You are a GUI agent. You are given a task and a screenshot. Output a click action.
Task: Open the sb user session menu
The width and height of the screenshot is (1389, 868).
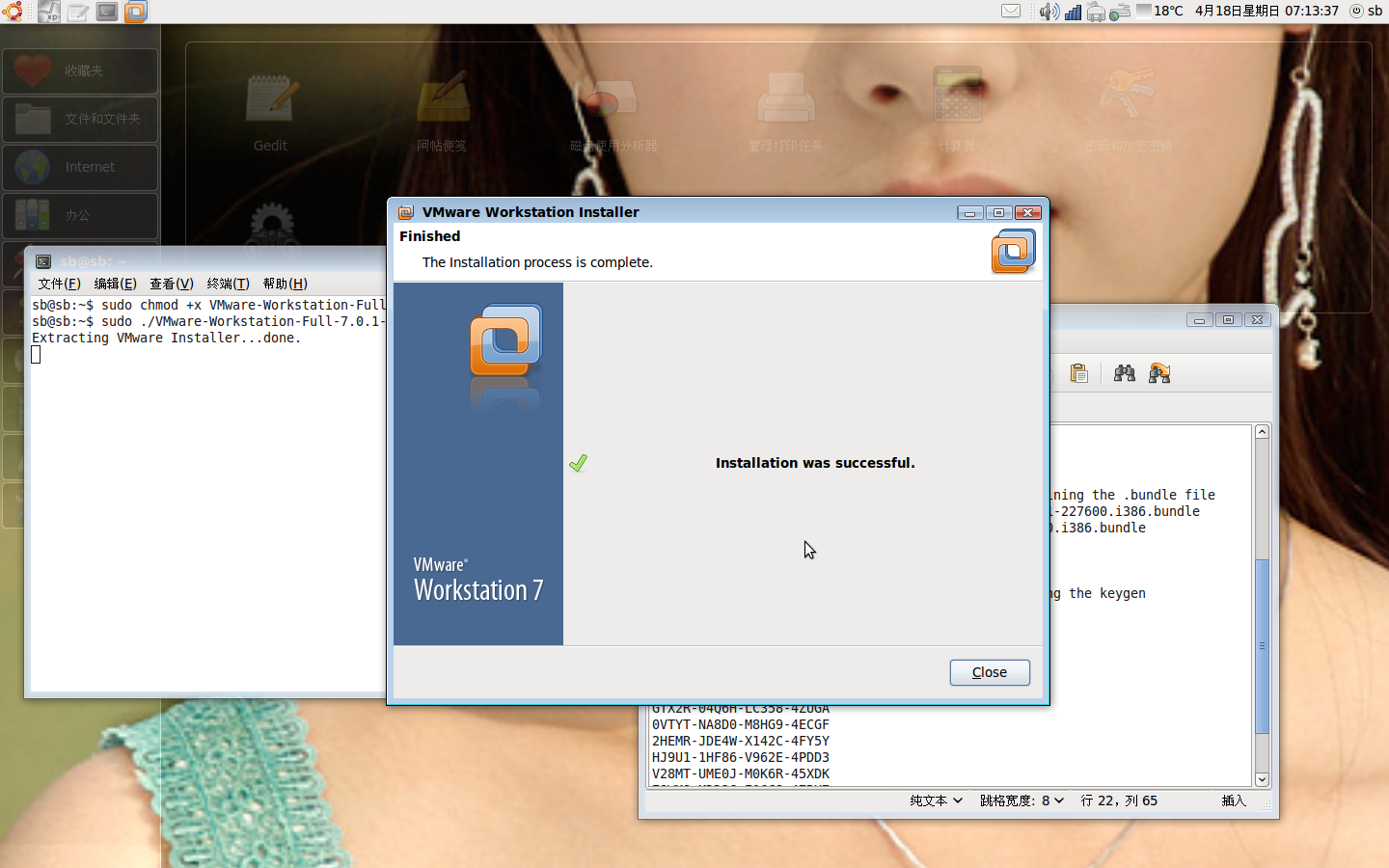coord(1367,11)
